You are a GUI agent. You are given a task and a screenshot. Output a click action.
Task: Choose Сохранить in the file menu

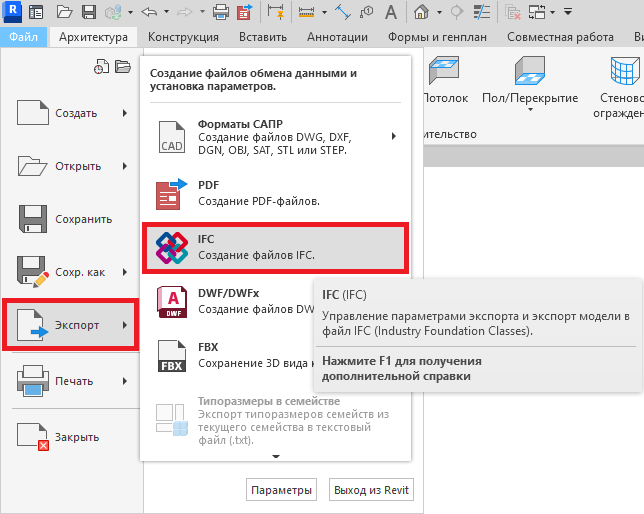(x=71, y=219)
